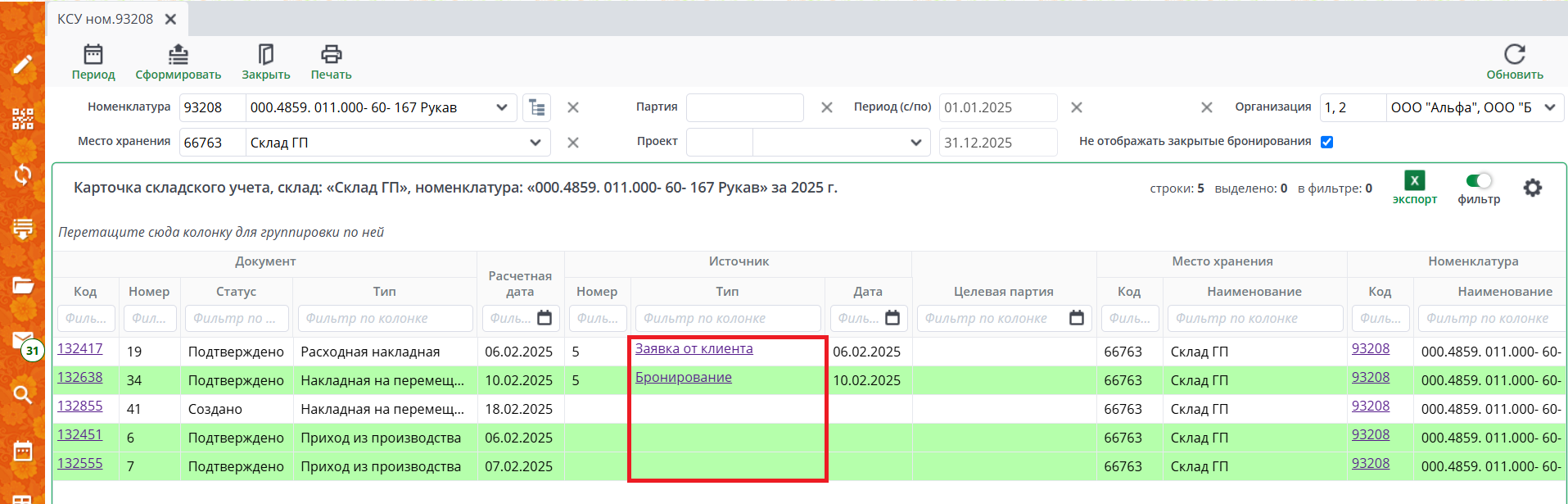Print the card using Печать icon
This screenshot has width=1568, height=504.
(331, 56)
